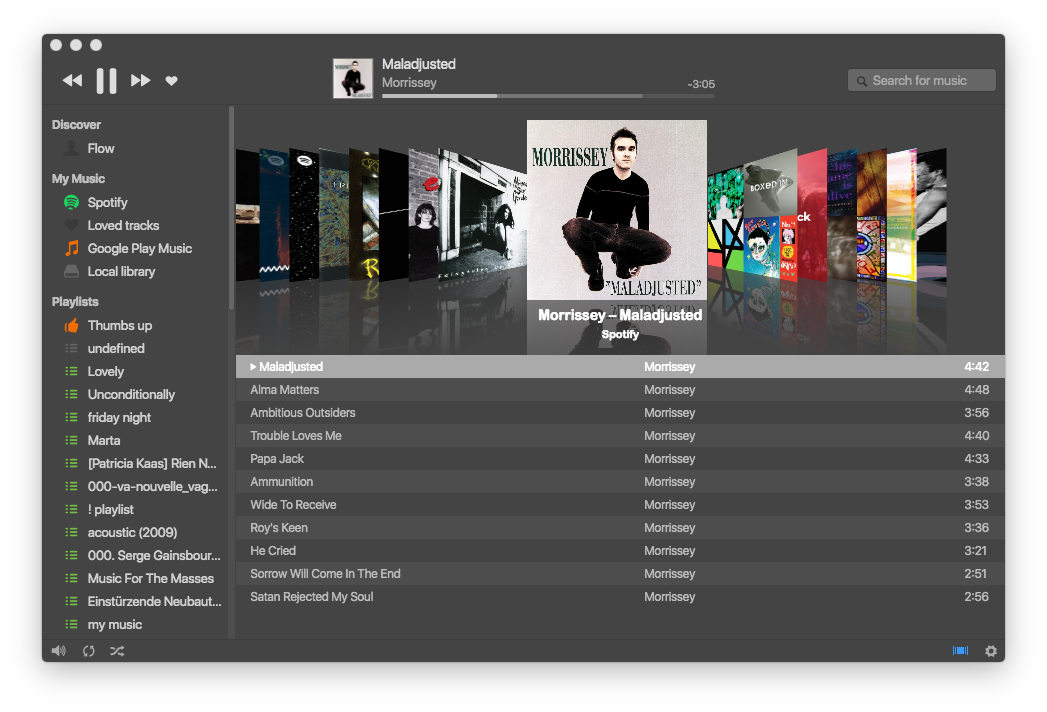Screen dimensions: 1047x712
Task: Click the Search for music field
Action: coord(921,80)
